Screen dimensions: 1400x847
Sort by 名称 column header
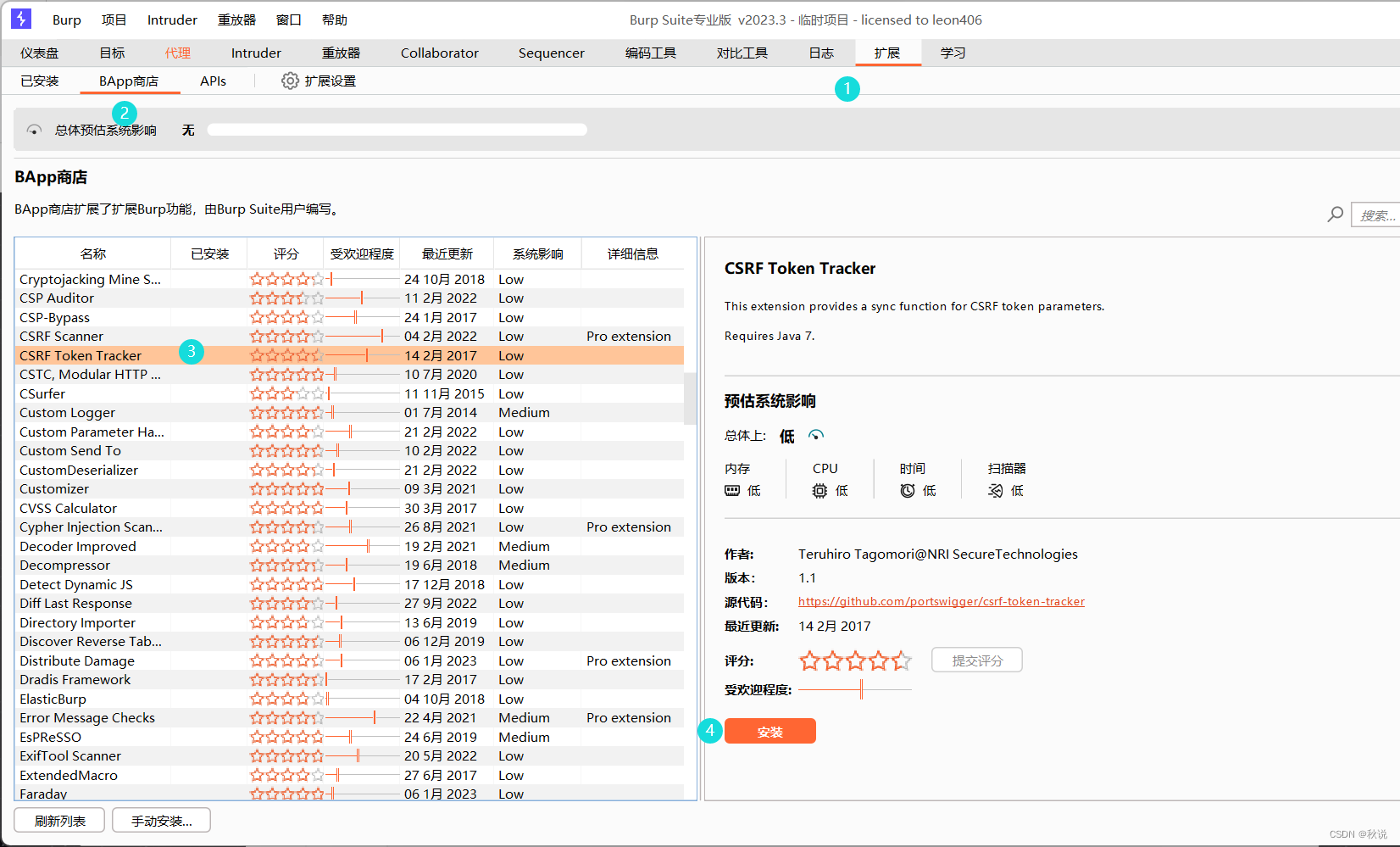click(93, 254)
